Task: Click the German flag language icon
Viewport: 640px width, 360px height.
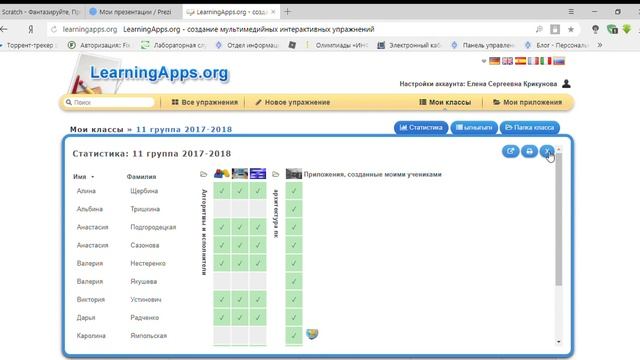Action: pos(494,61)
